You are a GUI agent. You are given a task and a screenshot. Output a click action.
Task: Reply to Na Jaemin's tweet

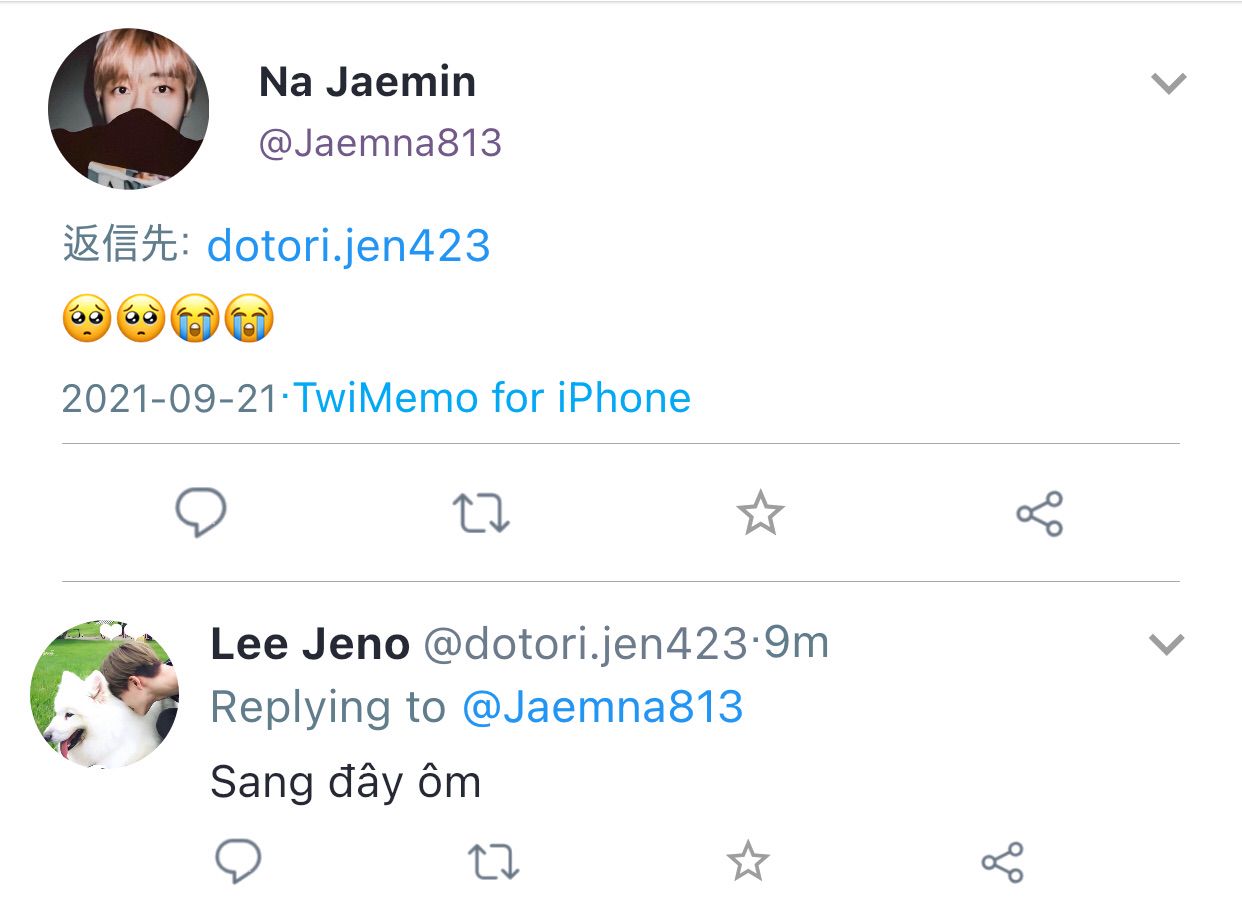(x=201, y=513)
